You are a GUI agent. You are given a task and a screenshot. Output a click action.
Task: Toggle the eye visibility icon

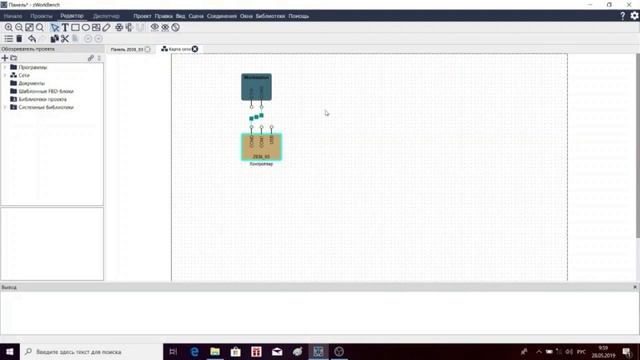click(x=155, y=27)
